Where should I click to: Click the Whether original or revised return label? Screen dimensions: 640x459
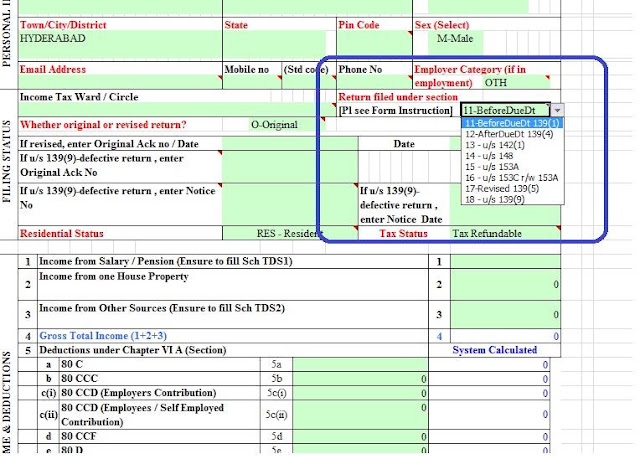[x=103, y=125]
